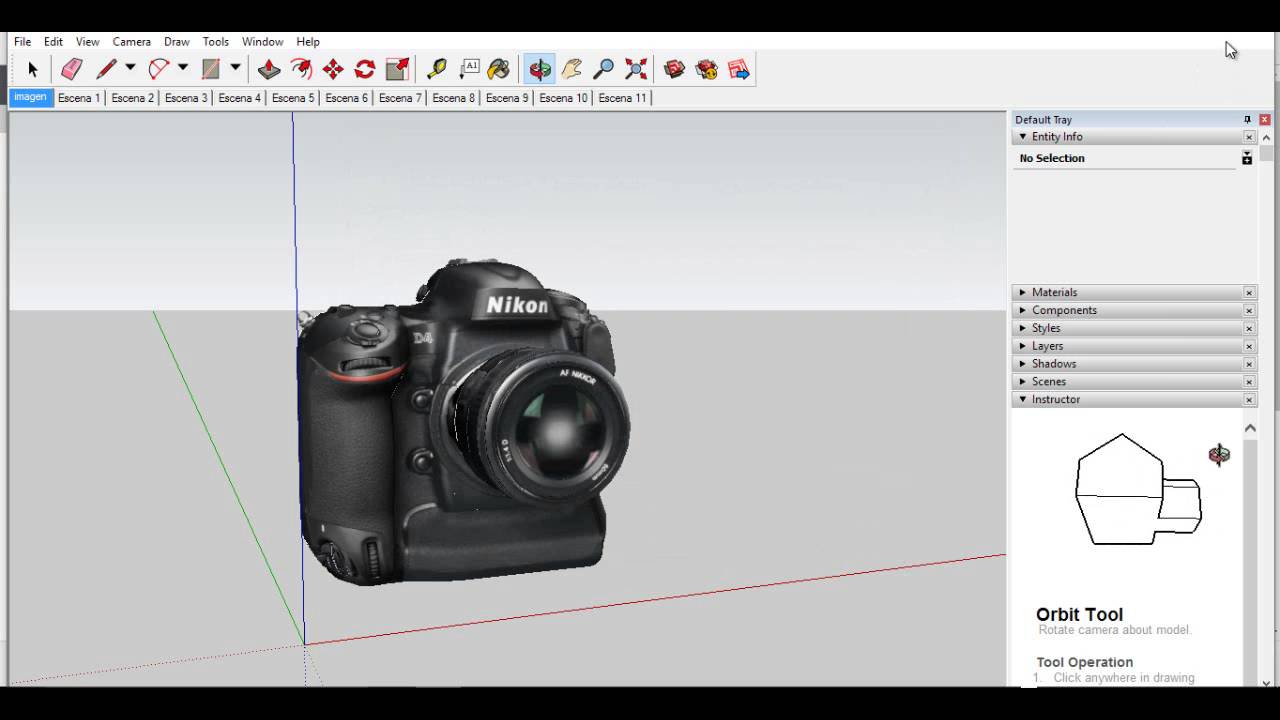
Task: Toggle Entity Info details button
Action: coord(1247,158)
